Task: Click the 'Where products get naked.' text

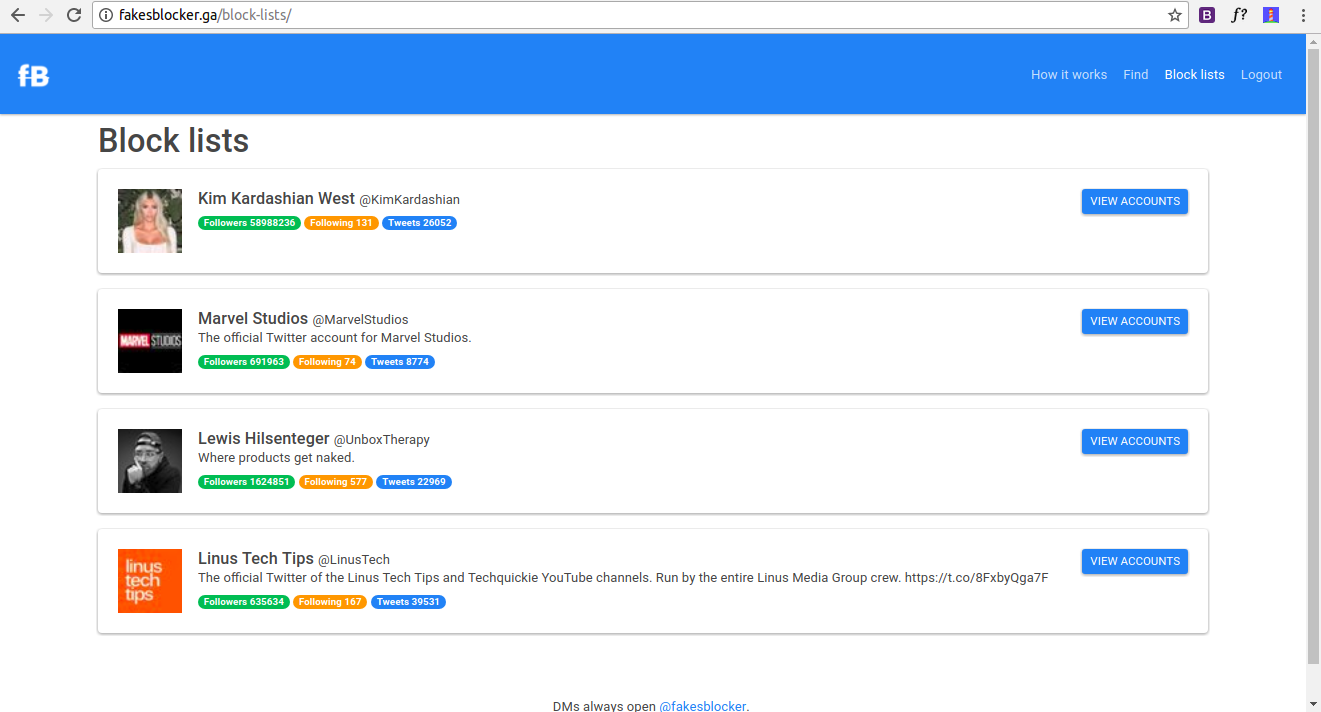Action: [x=276, y=458]
